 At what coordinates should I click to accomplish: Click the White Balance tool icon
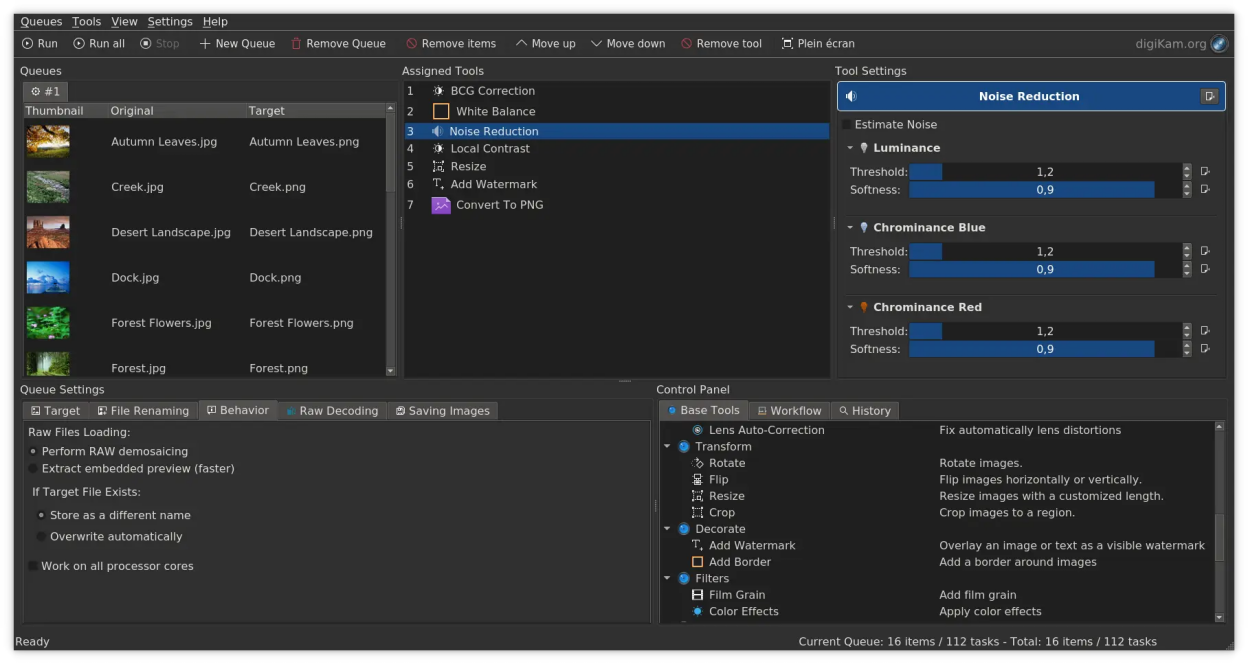pos(441,112)
